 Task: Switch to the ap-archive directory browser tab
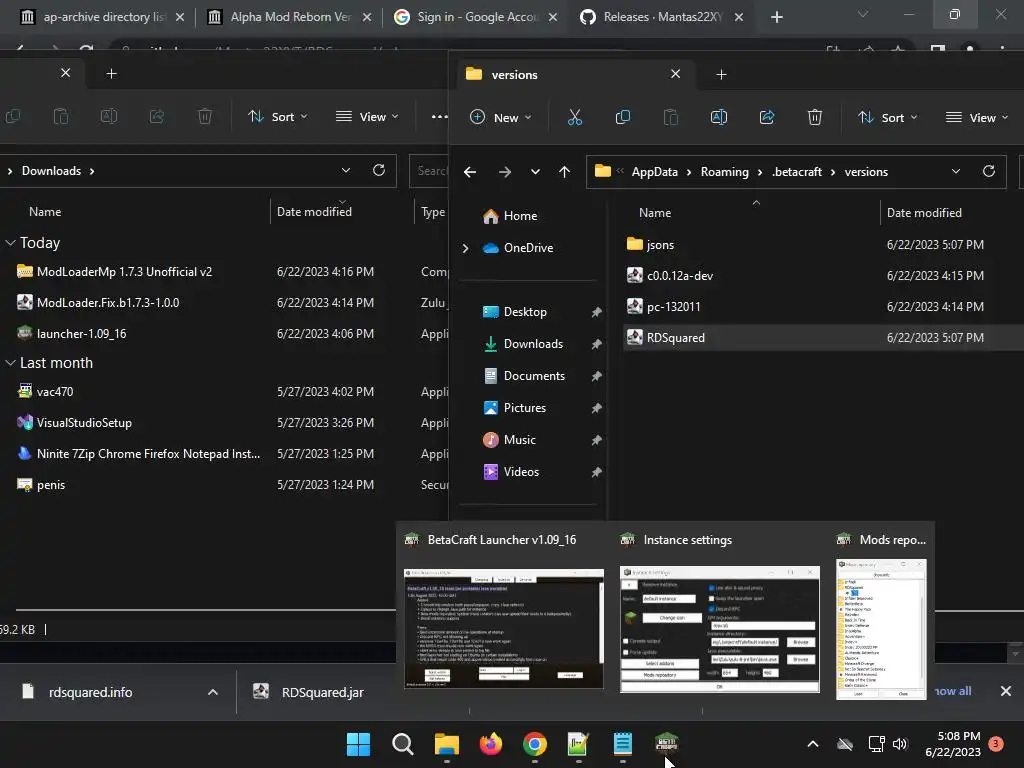coord(102,17)
